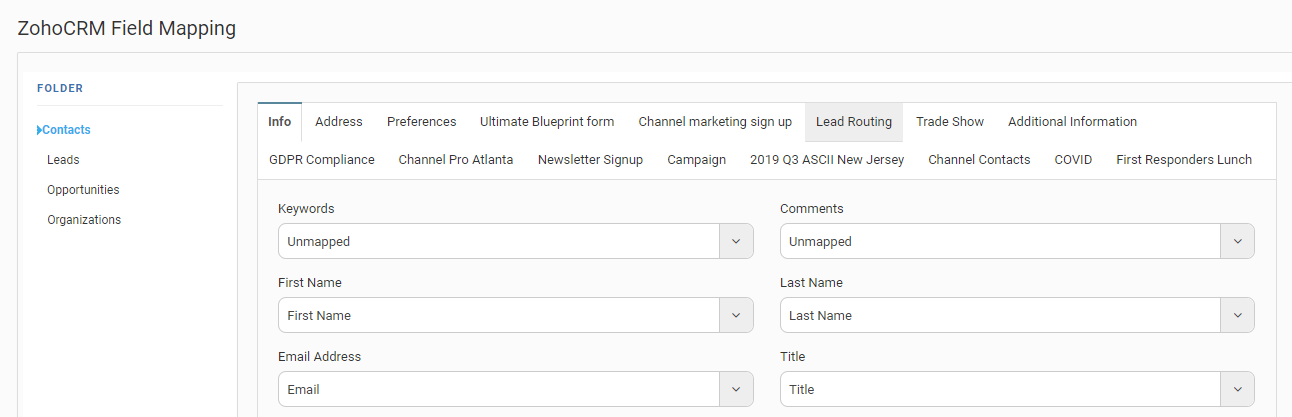Open the Organizations folder
1292x417 pixels.
84,220
